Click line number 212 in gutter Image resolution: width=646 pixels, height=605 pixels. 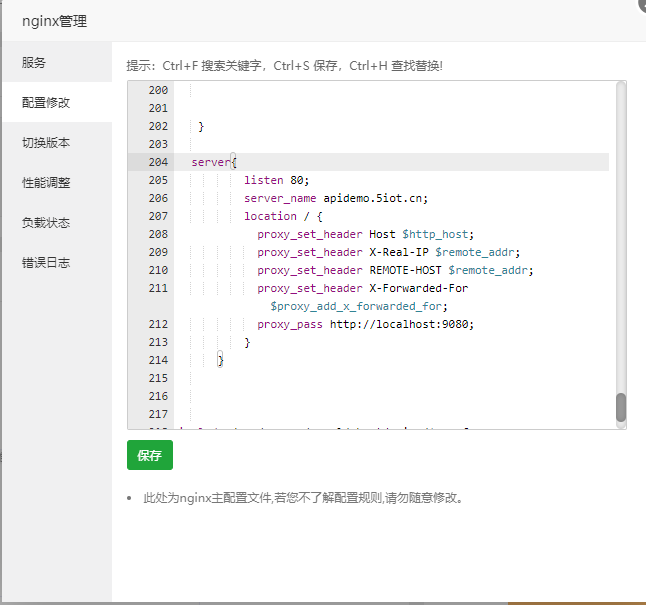coord(157,324)
